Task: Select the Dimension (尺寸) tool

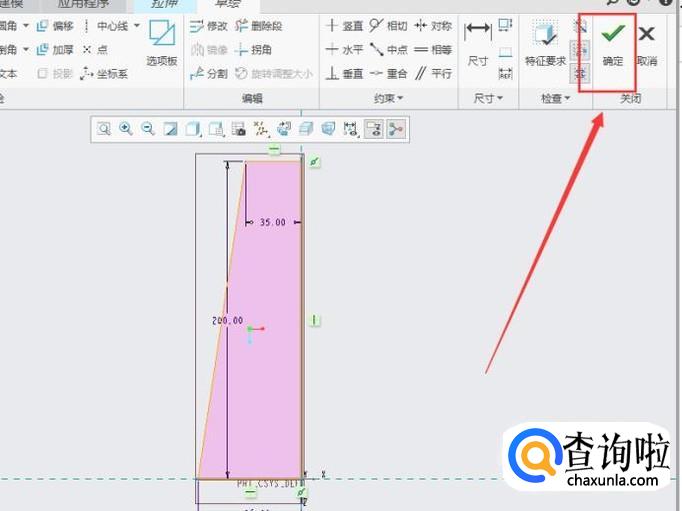Action: pyautogui.click(x=478, y=43)
